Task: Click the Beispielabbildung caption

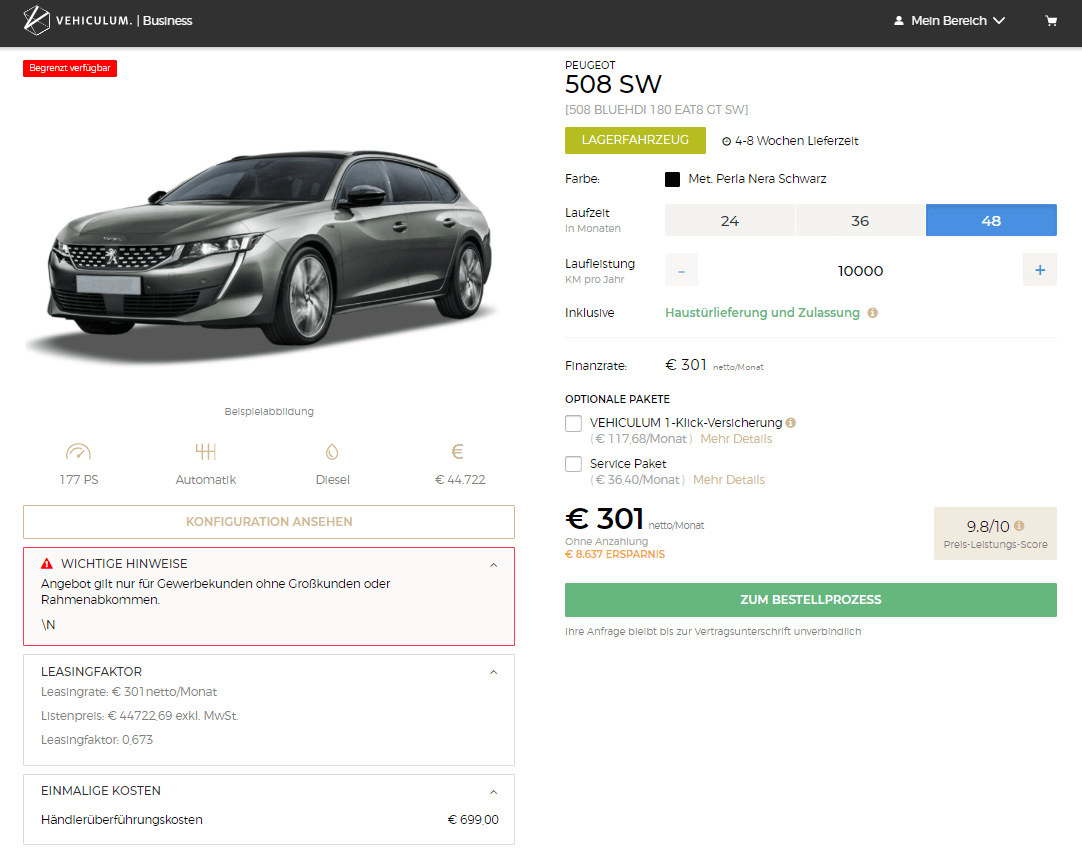Action: coord(269,411)
